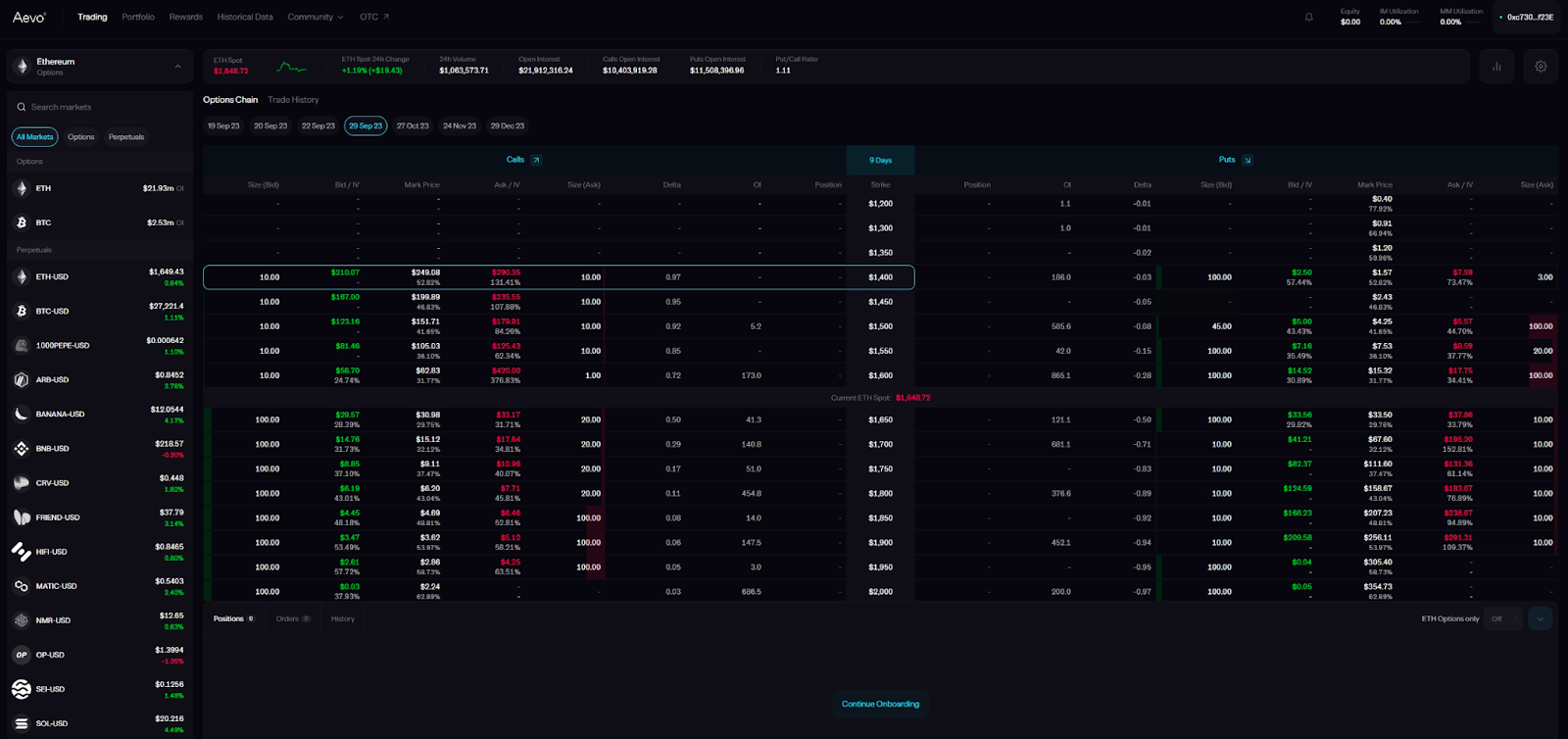Click the BTC options coin icon
1568x739 pixels.
(x=22, y=222)
